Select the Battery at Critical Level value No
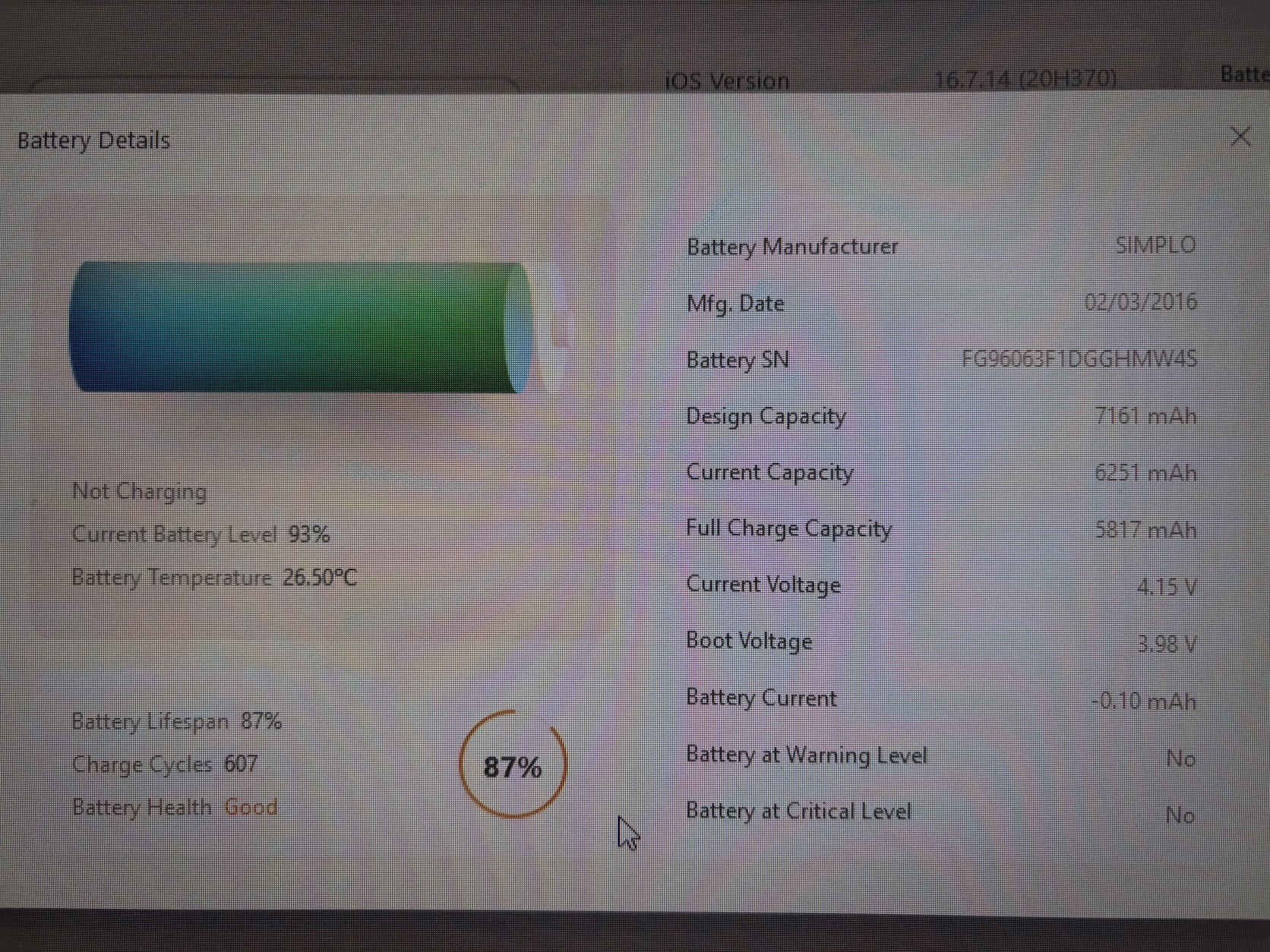The height and width of the screenshot is (952, 1270). 1180,815
